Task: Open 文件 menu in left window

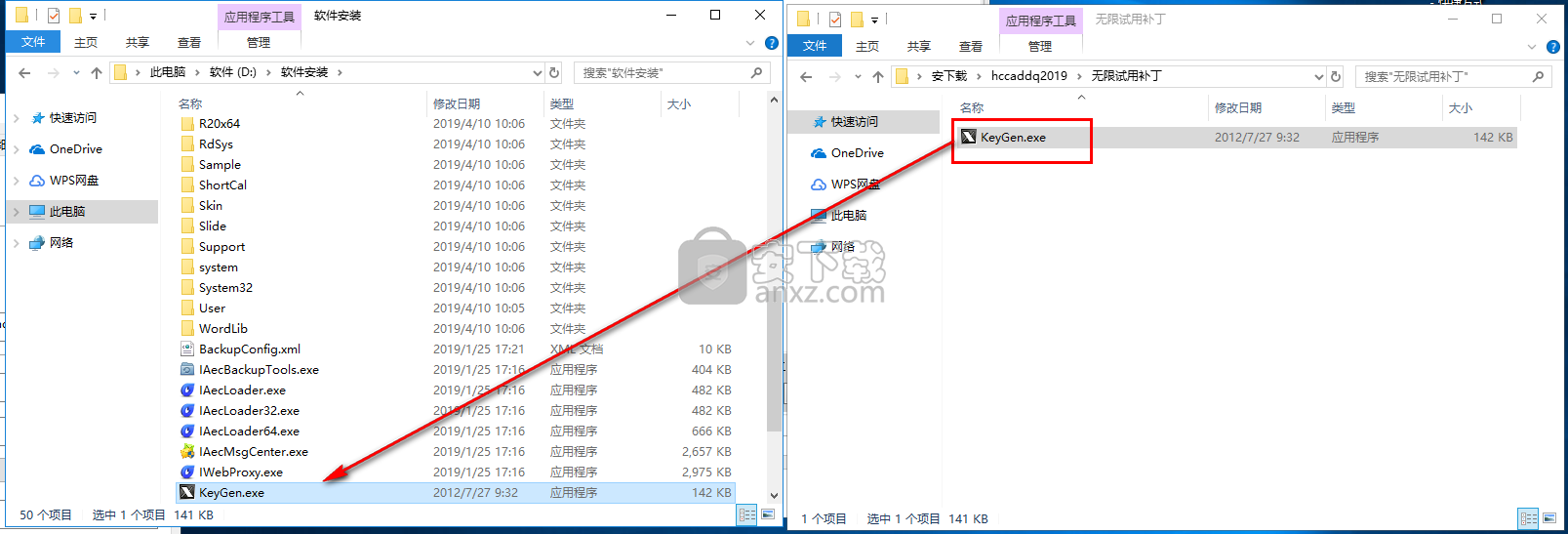Action: point(33,42)
